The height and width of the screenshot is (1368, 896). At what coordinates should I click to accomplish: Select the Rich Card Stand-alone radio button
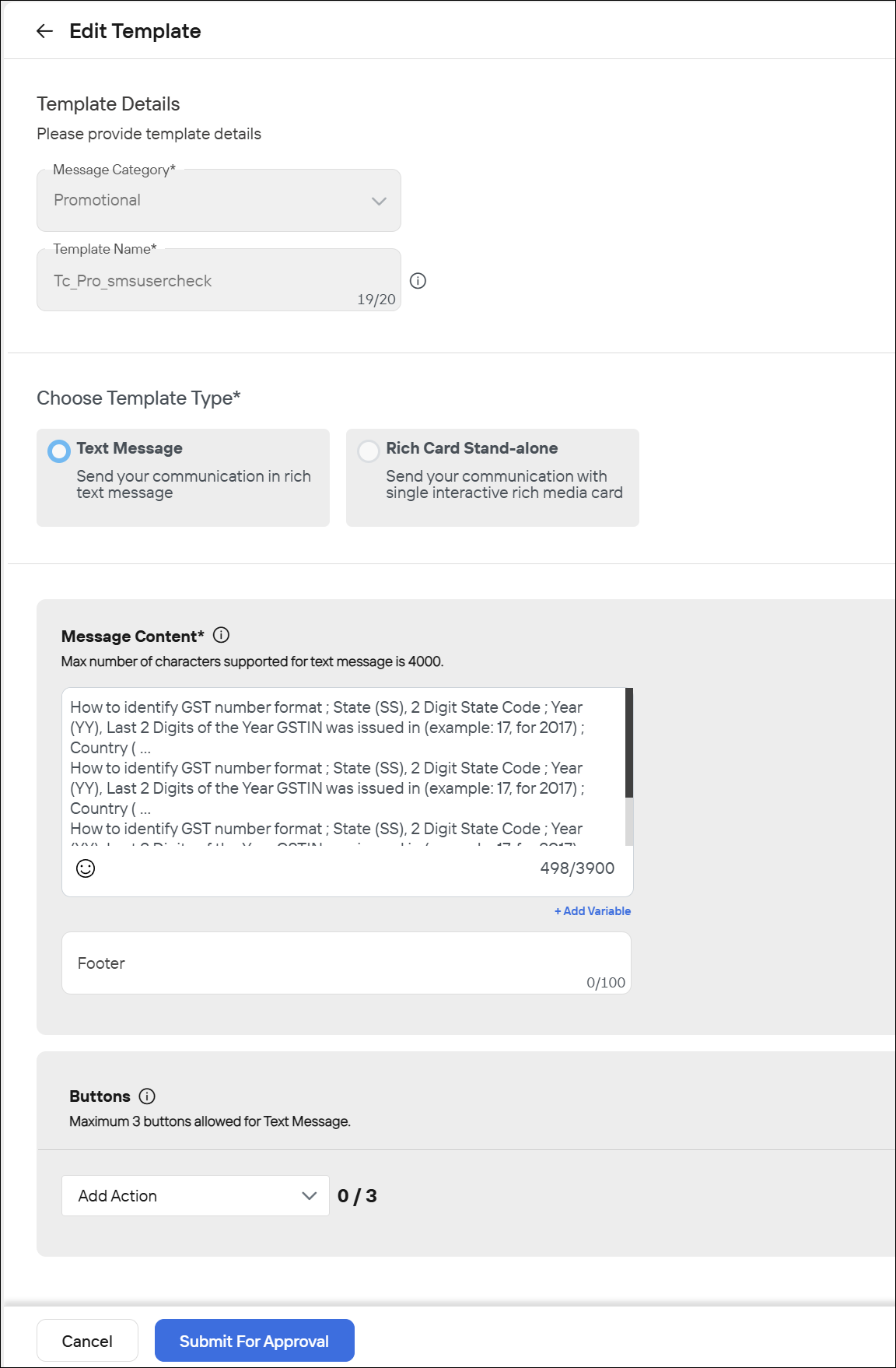click(369, 451)
